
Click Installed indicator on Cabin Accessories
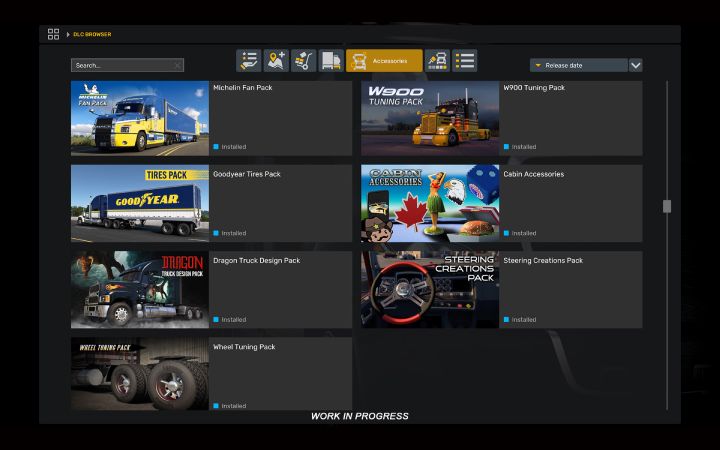pos(520,233)
